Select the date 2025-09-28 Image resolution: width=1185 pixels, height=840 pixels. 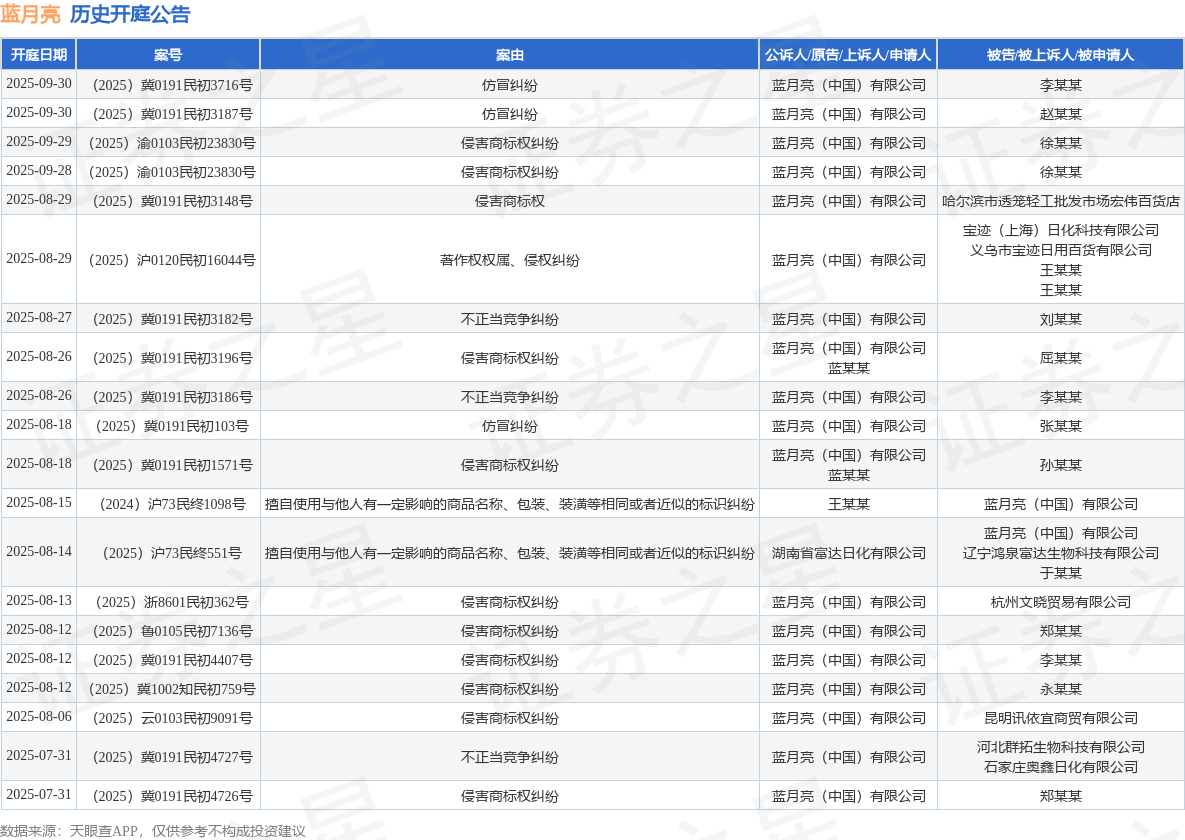point(39,170)
